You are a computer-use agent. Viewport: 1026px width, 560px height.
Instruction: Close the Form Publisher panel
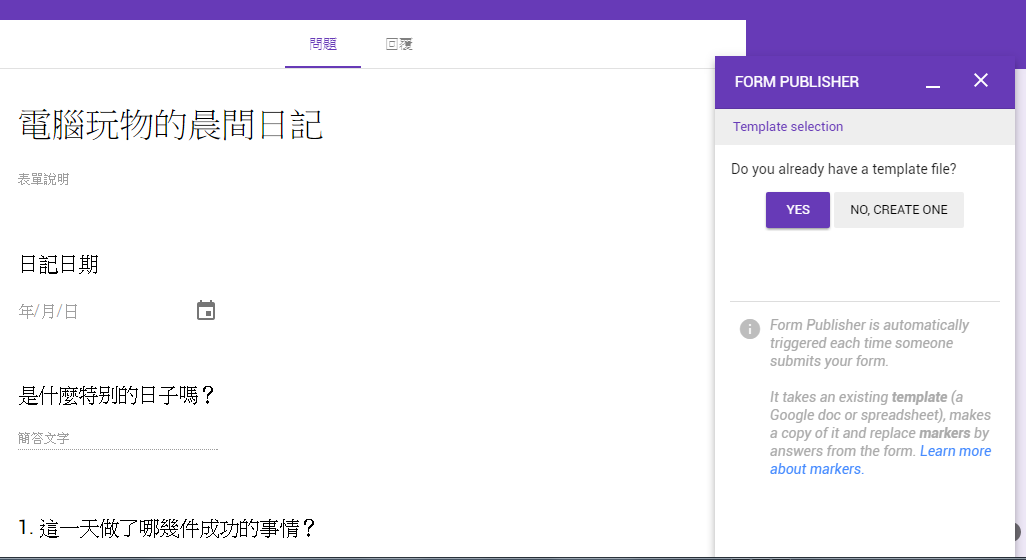click(980, 80)
